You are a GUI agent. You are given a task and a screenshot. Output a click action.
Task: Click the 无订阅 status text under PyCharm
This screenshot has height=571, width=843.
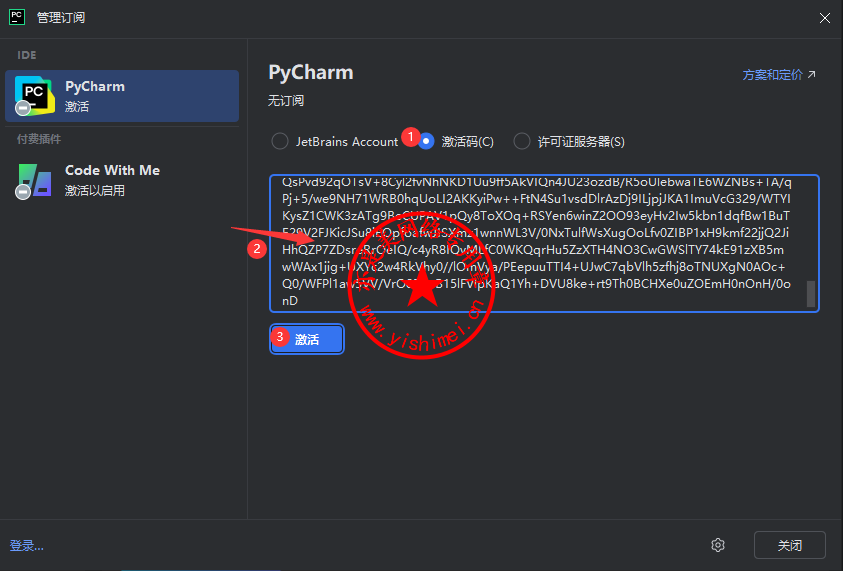tap(286, 101)
